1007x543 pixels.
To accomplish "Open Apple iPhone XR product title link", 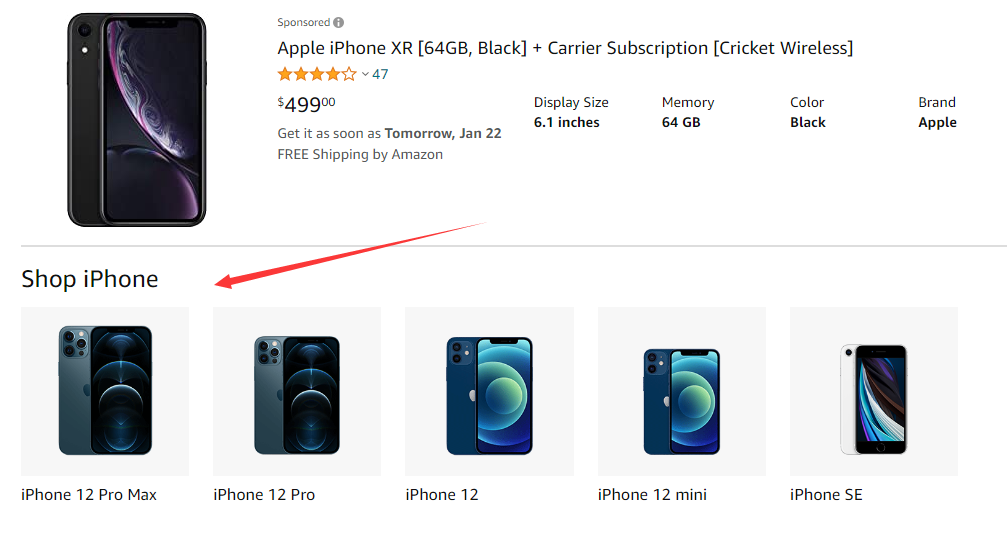I will point(565,48).
